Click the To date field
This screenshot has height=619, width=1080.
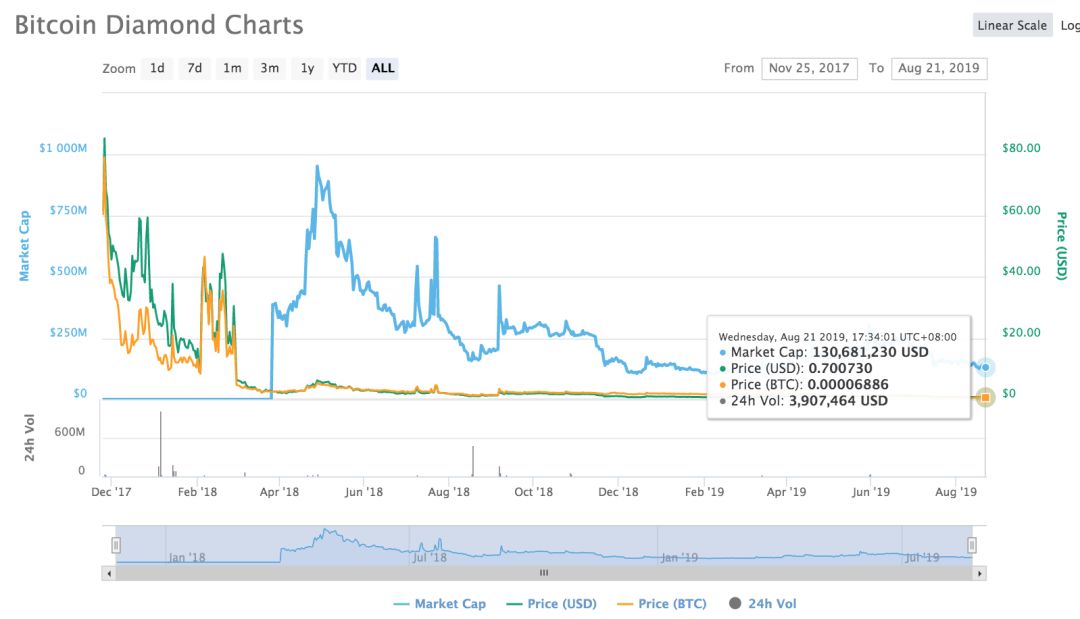point(939,68)
